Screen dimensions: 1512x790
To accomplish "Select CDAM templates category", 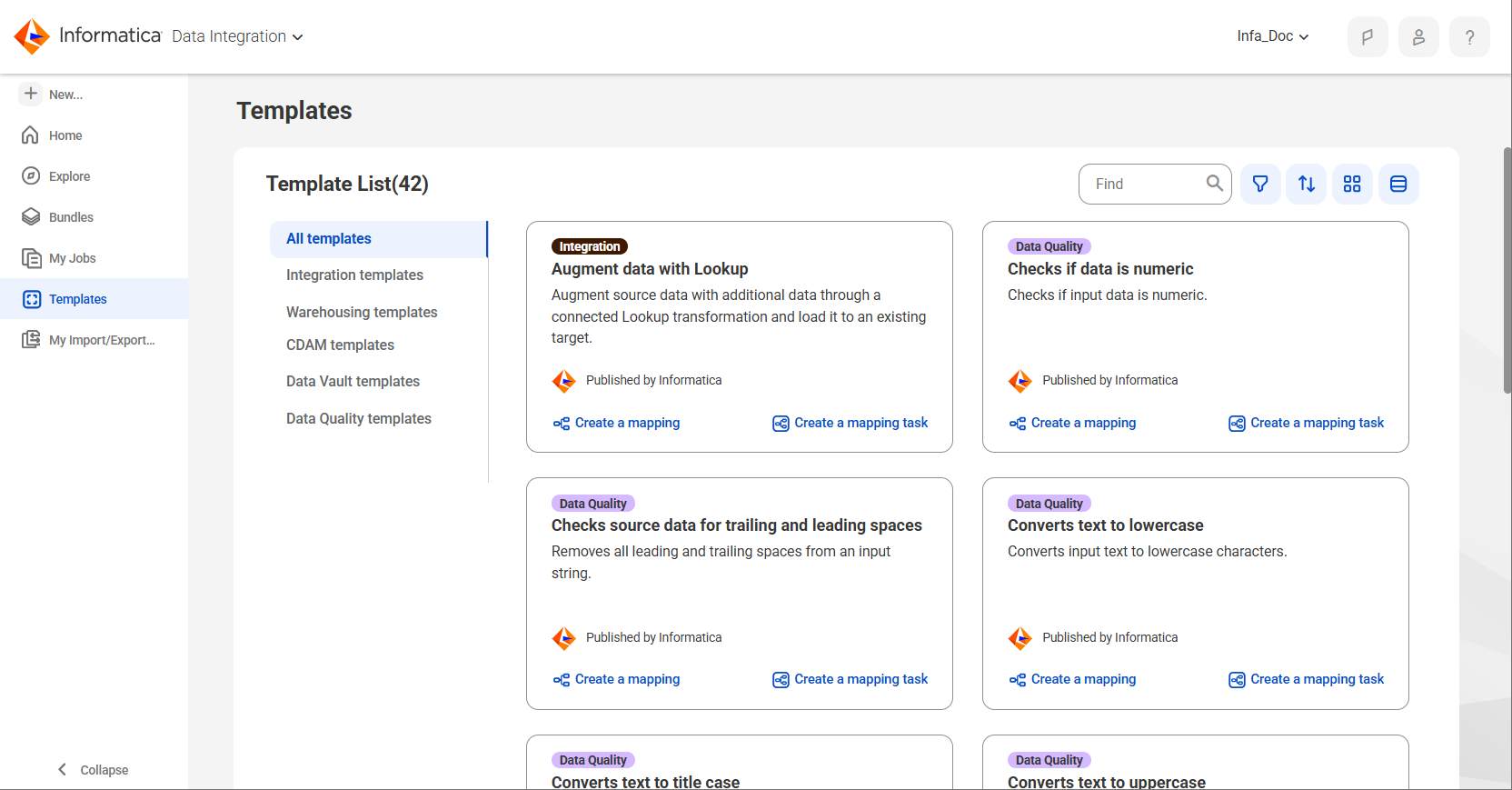I will coord(340,345).
